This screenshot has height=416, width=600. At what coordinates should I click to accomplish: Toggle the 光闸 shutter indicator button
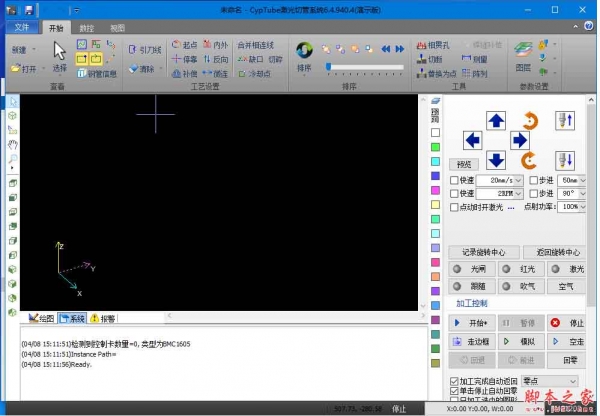(x=472, y=269)
